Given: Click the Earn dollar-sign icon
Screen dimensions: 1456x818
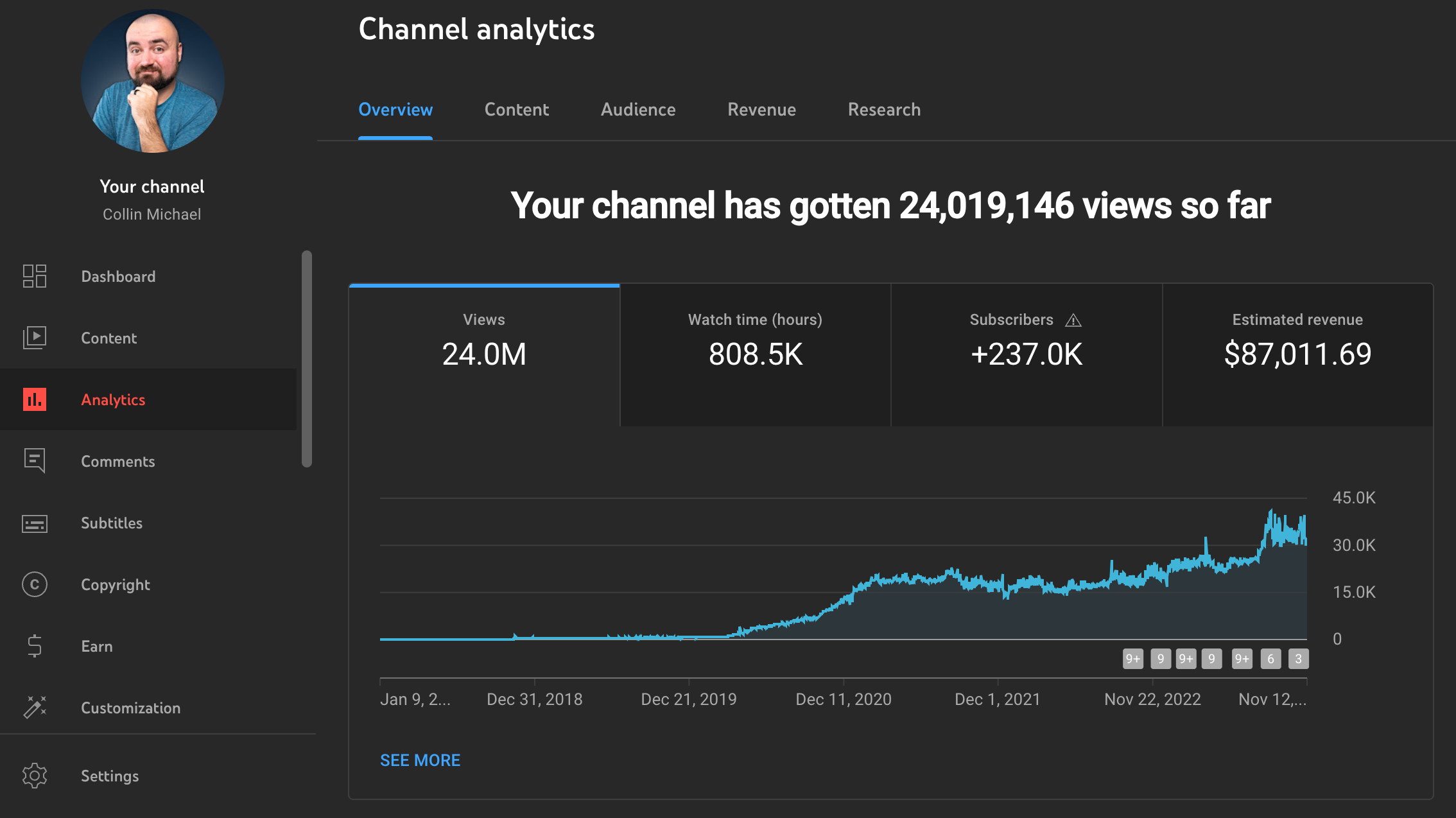Looking at the screenshot, I should [x=35, y=646].
